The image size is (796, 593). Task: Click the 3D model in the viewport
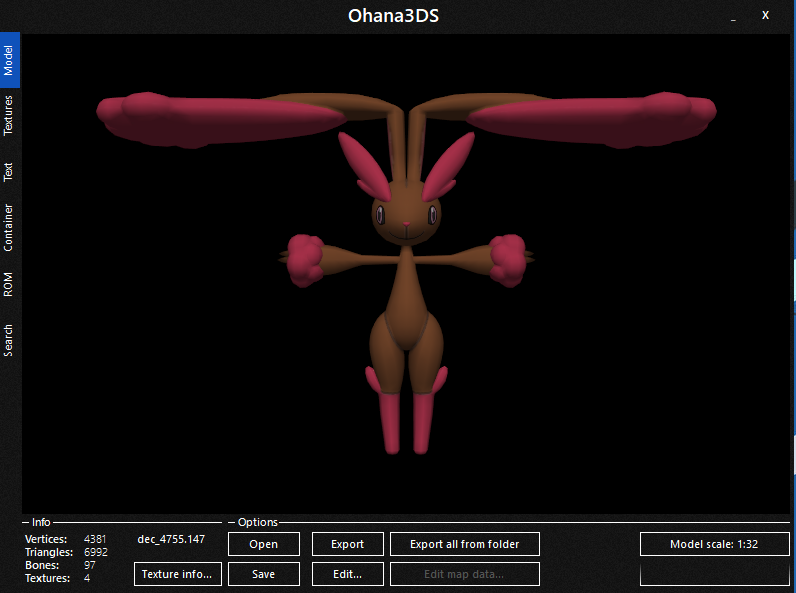[406, 274]
